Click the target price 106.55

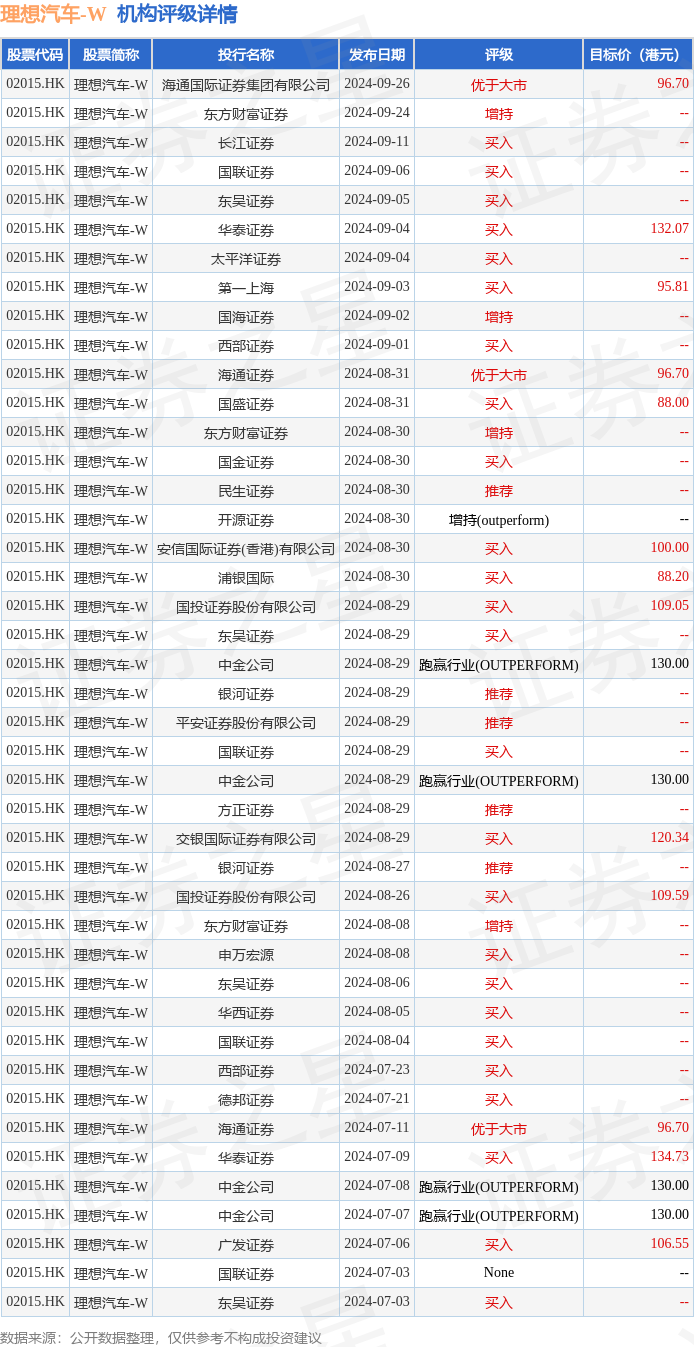(670, 1244)
